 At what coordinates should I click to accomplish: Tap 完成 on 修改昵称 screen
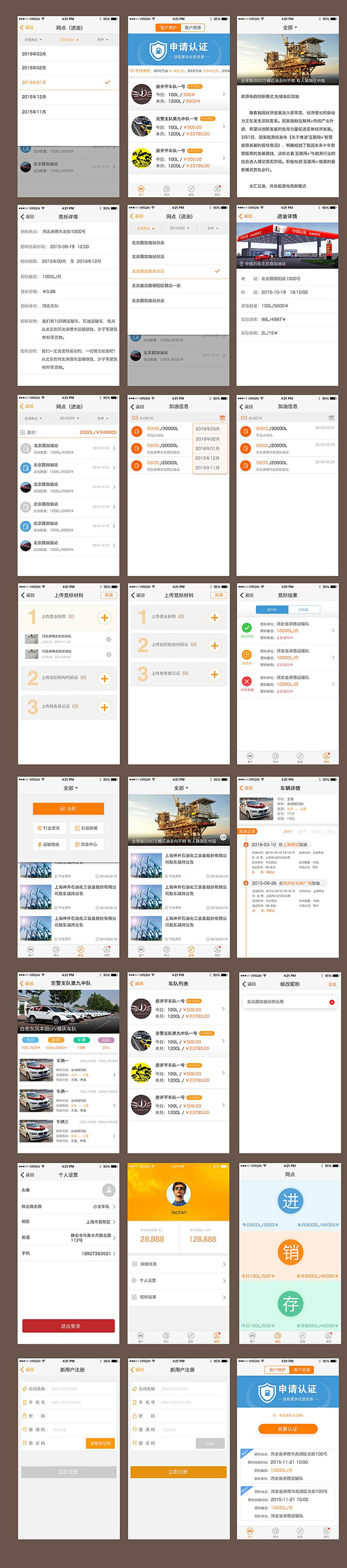click(332, 983)
